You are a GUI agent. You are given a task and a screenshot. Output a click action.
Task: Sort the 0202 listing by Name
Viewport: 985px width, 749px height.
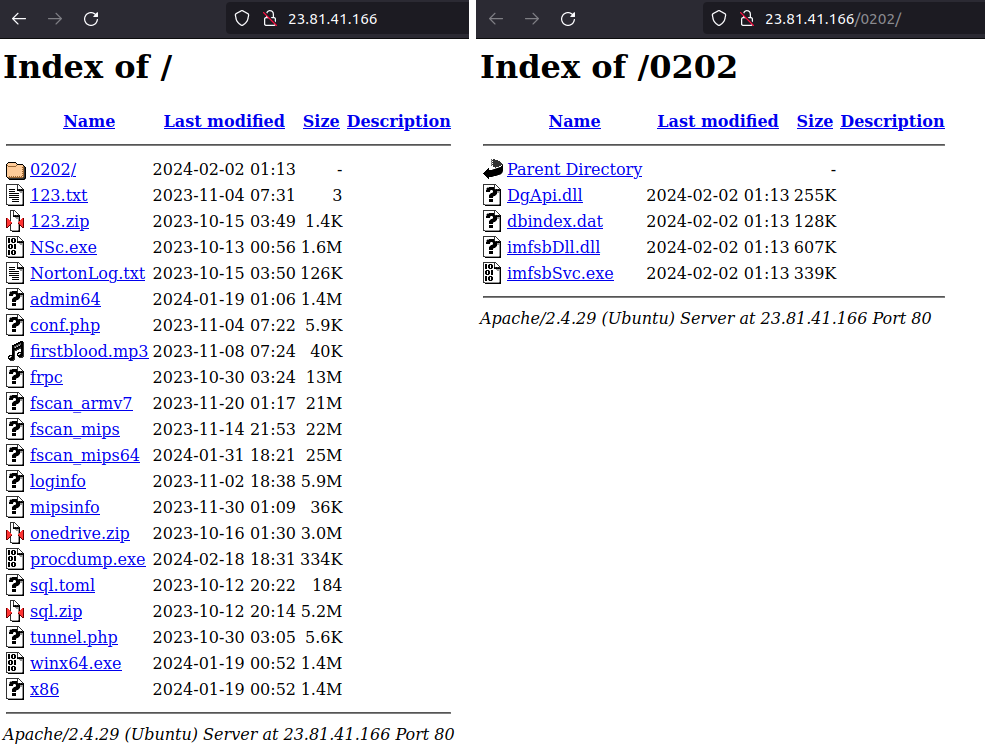tap(574, 121)
